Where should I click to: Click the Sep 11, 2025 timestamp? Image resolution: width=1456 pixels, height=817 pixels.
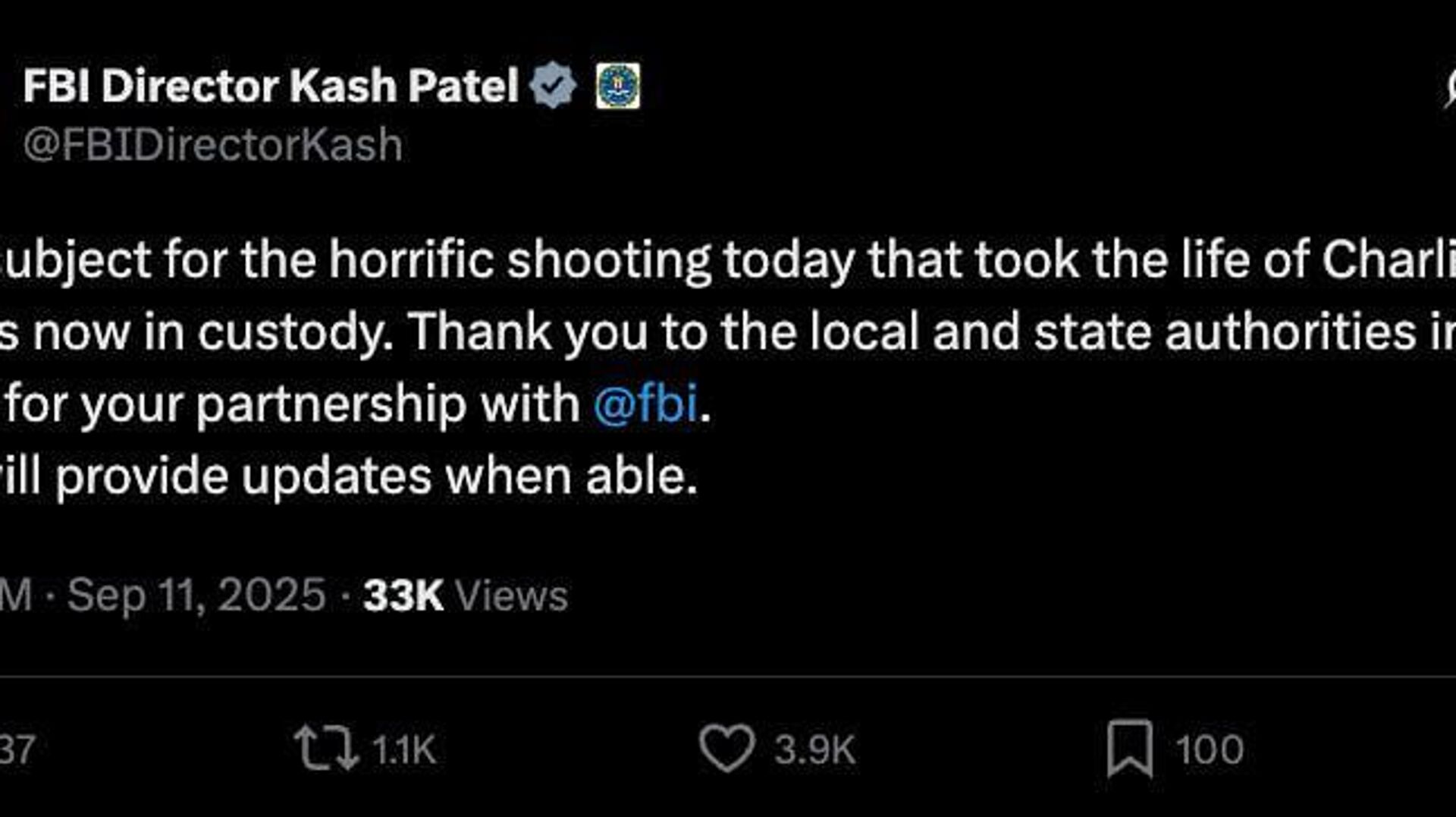coord(196,595)
